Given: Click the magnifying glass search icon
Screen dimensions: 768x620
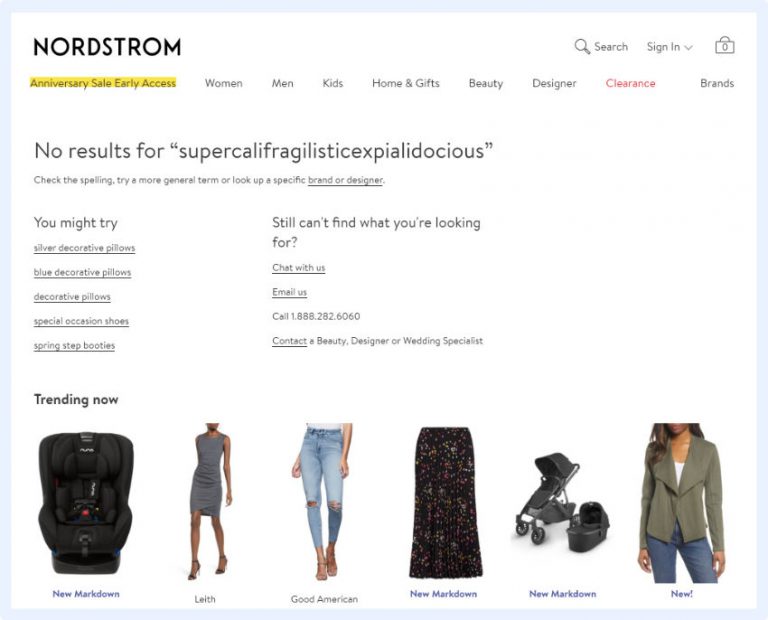Looking at the screenshot, I should (582, 47).
